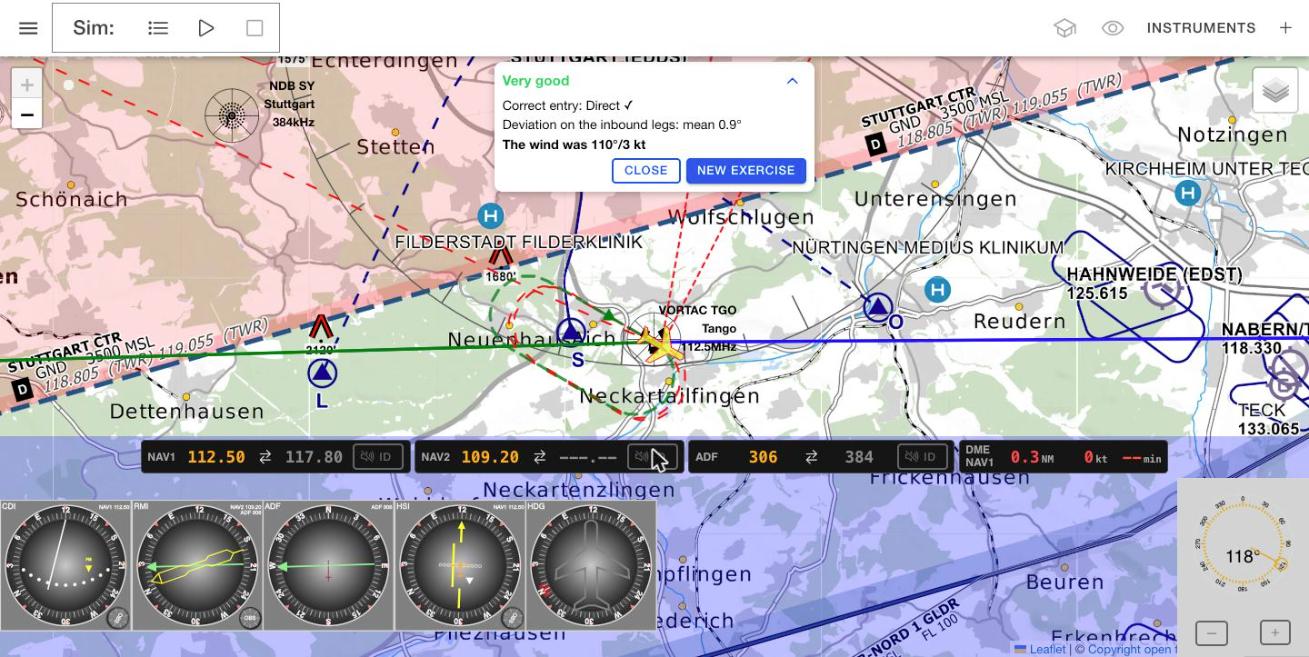Collapse the Very good result popup

click(792, 81)
